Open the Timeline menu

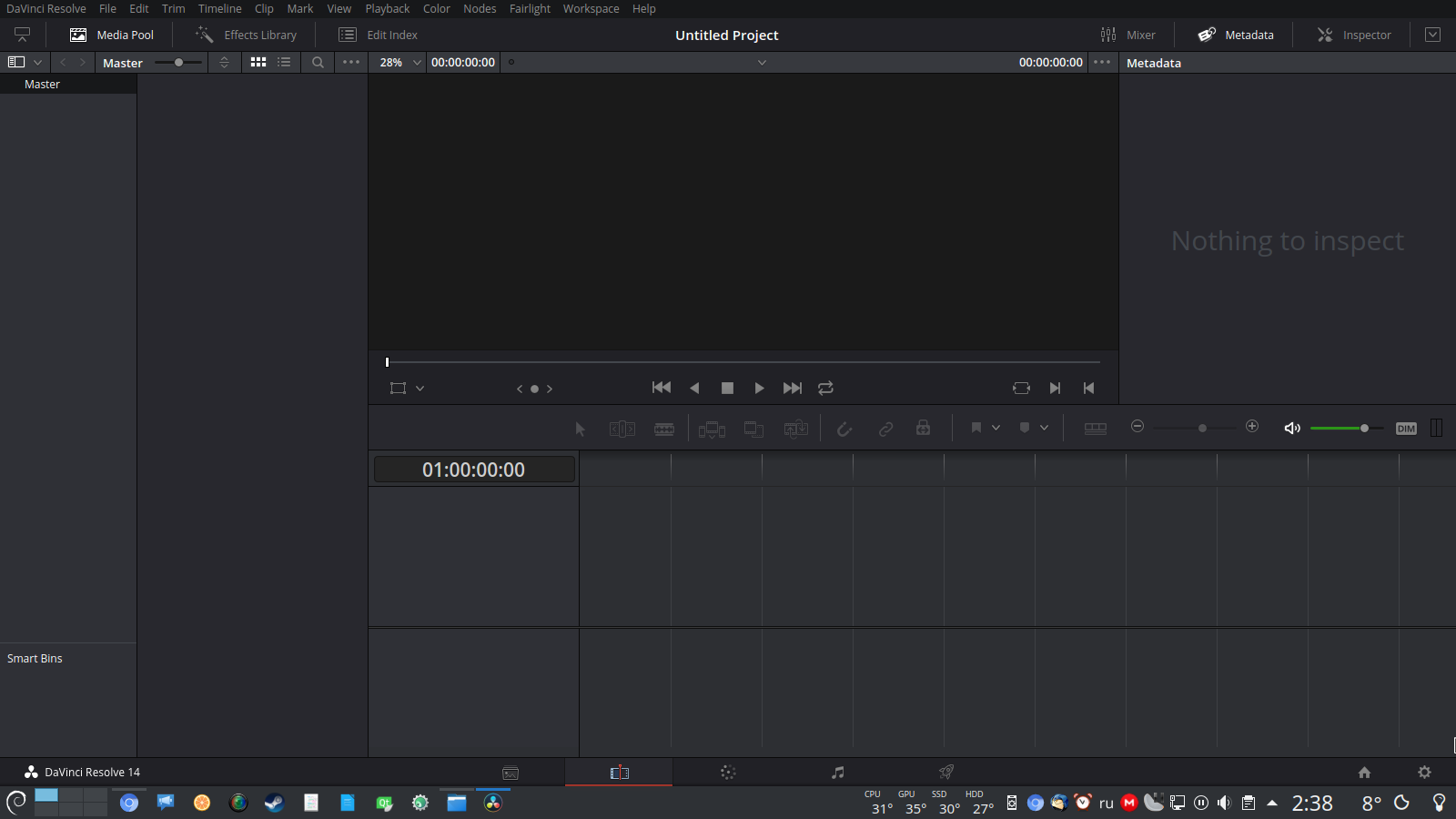click(x=219, y=8)
